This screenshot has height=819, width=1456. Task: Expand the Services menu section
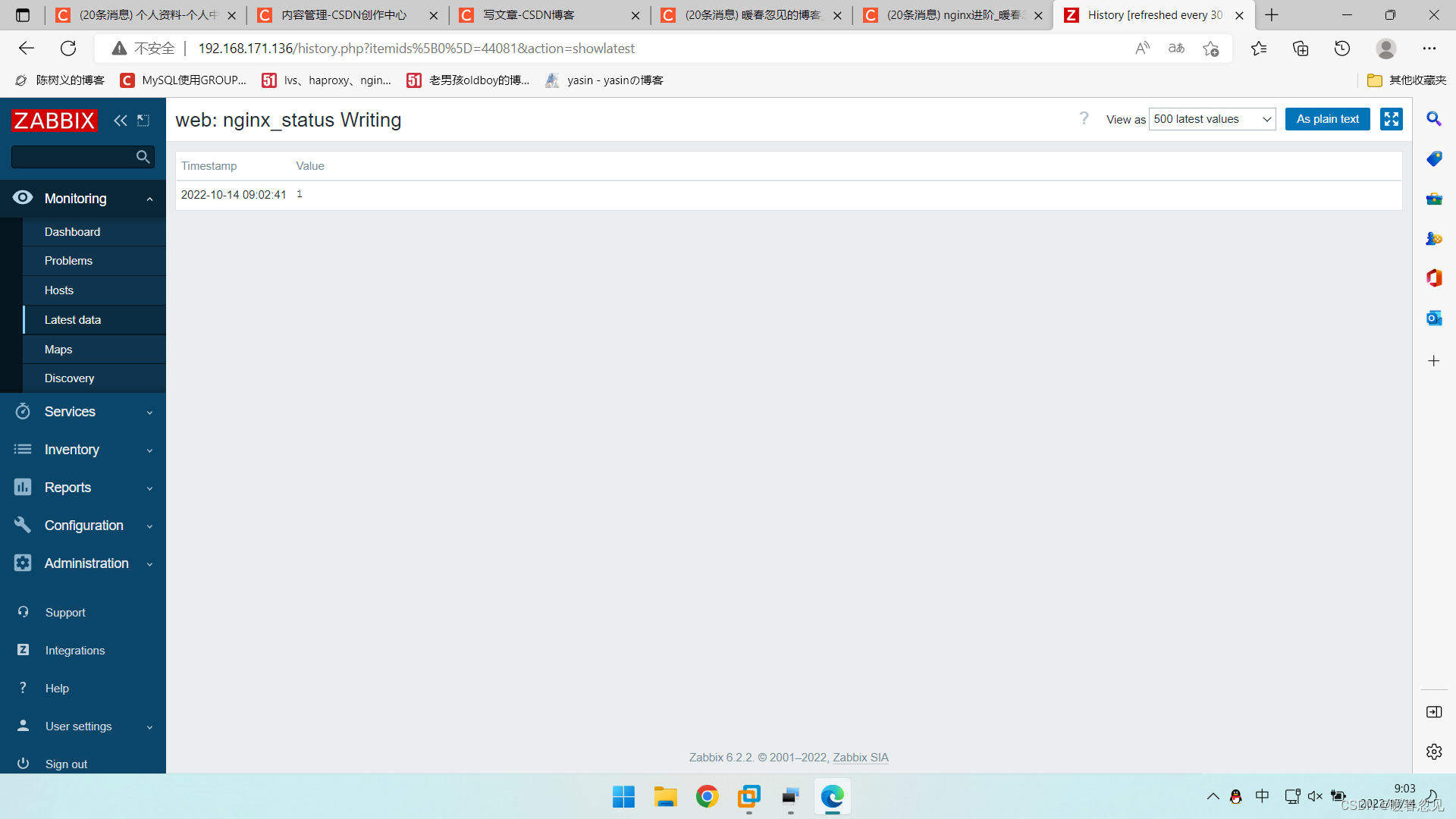(83, 412)
